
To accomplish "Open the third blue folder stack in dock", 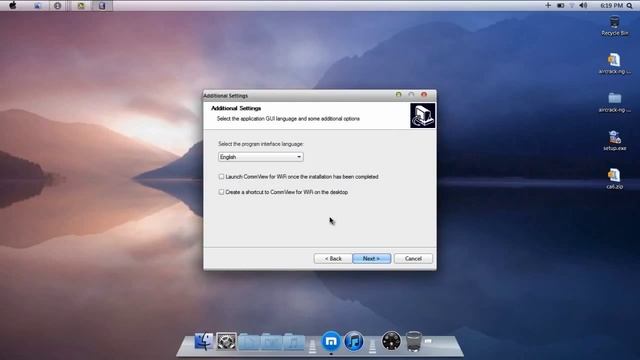I will coord(294,342).
